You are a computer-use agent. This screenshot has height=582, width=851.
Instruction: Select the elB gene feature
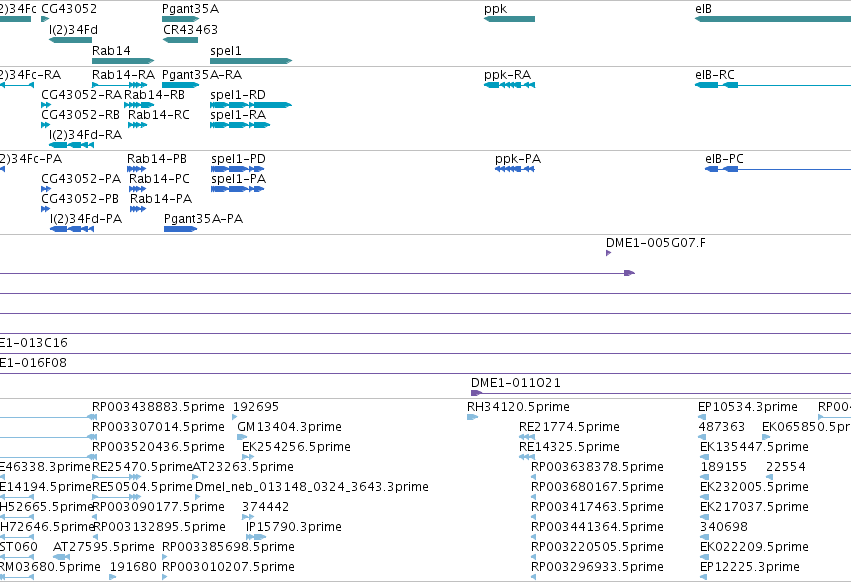pyautogui.click(x=773, y=19)
